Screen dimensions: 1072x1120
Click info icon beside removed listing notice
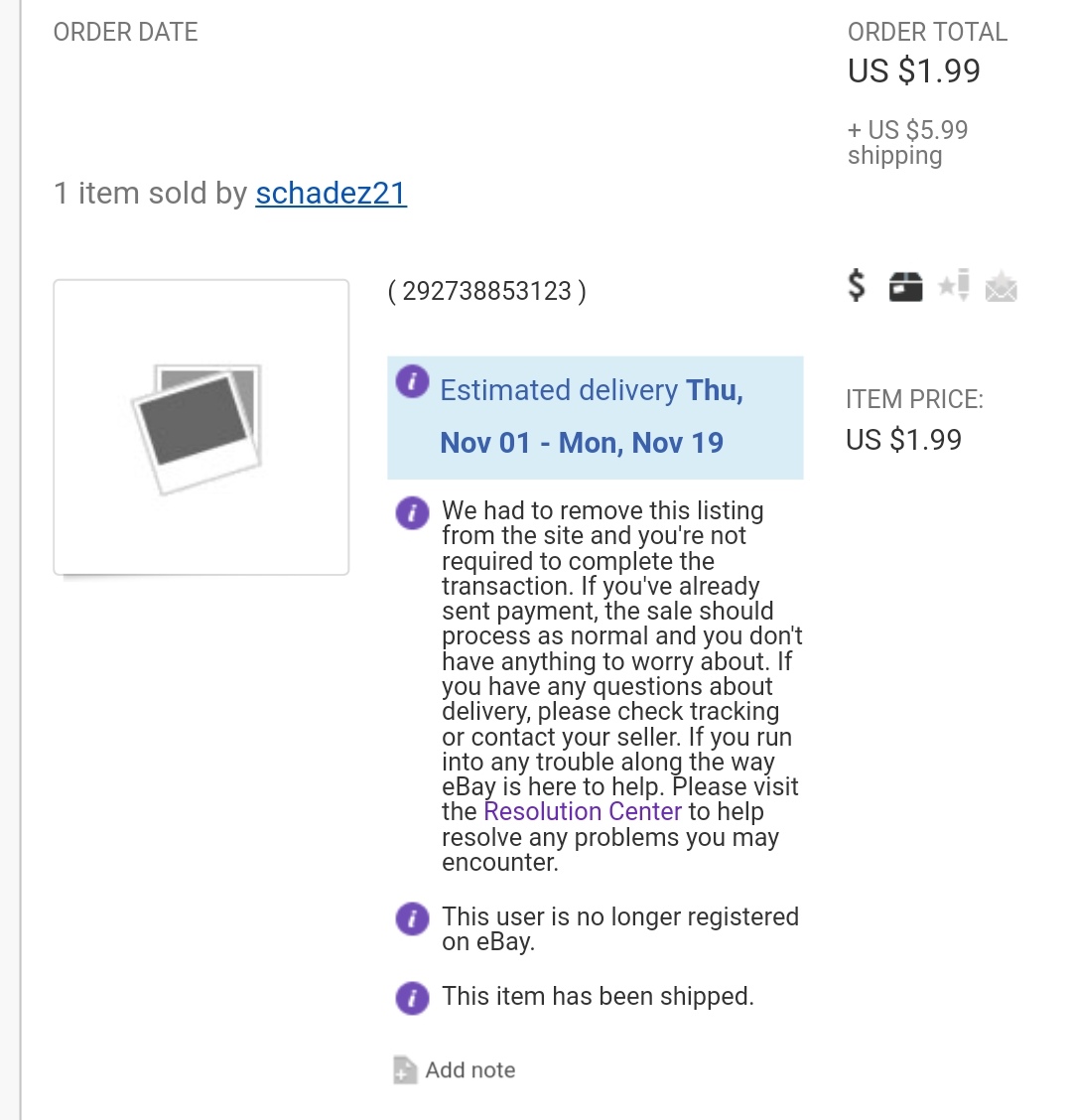[x=412, y=513]
